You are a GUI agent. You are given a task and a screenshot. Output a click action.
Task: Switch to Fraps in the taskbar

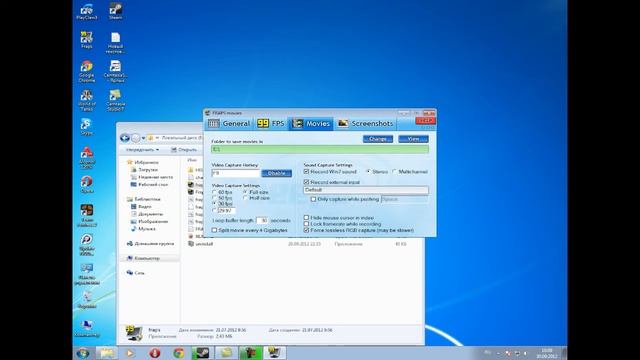[274, 353]
